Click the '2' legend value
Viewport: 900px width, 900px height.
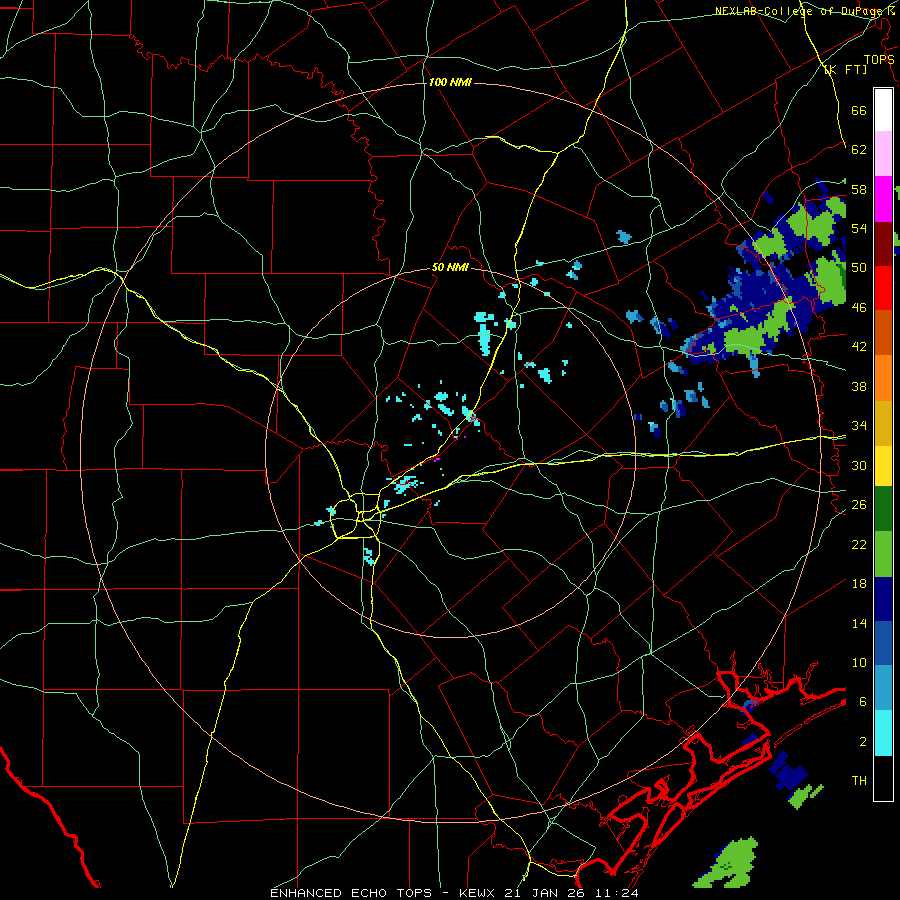863,742
